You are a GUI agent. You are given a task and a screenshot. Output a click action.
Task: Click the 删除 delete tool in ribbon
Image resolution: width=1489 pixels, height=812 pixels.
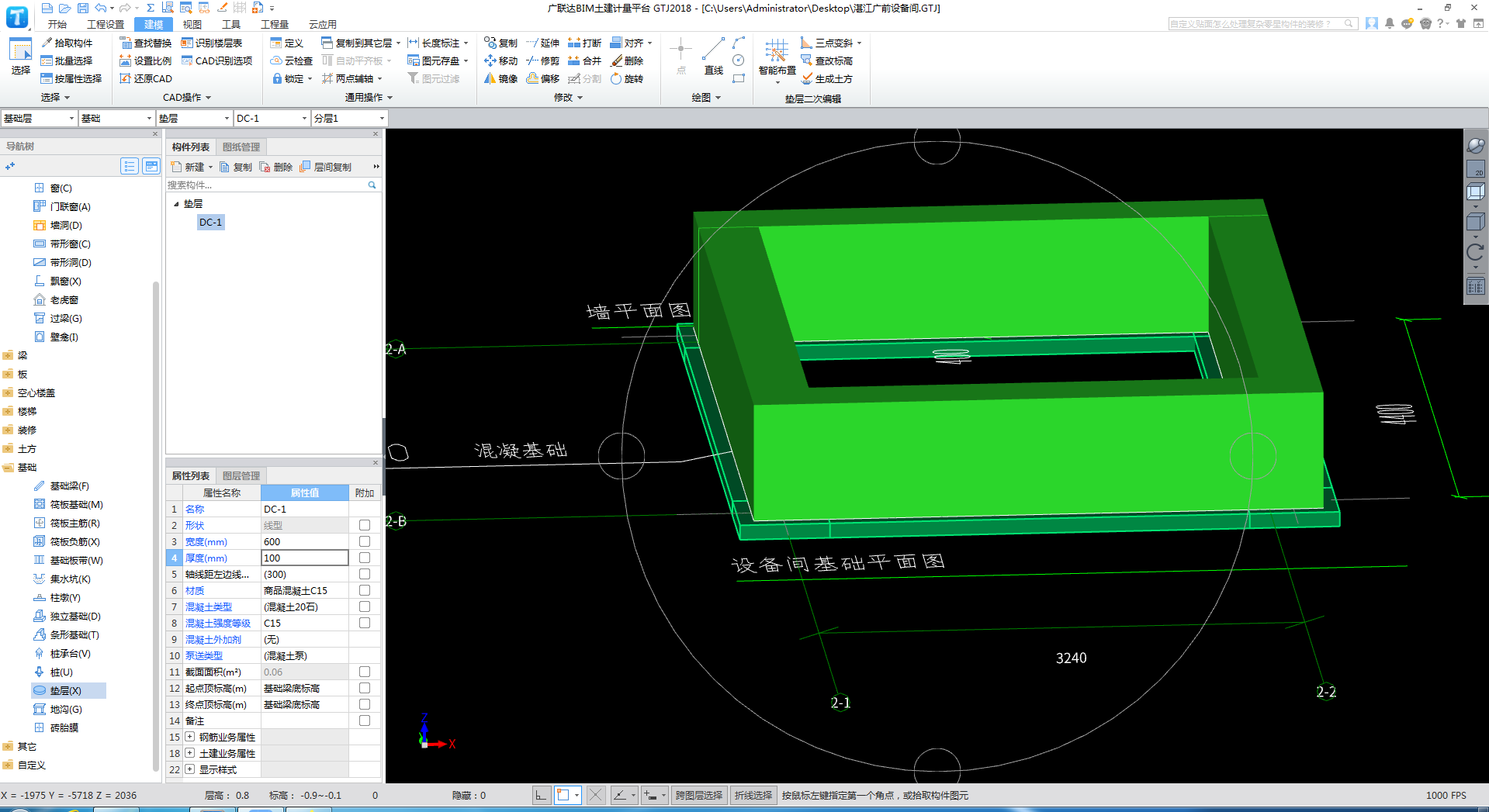[627, 60]
